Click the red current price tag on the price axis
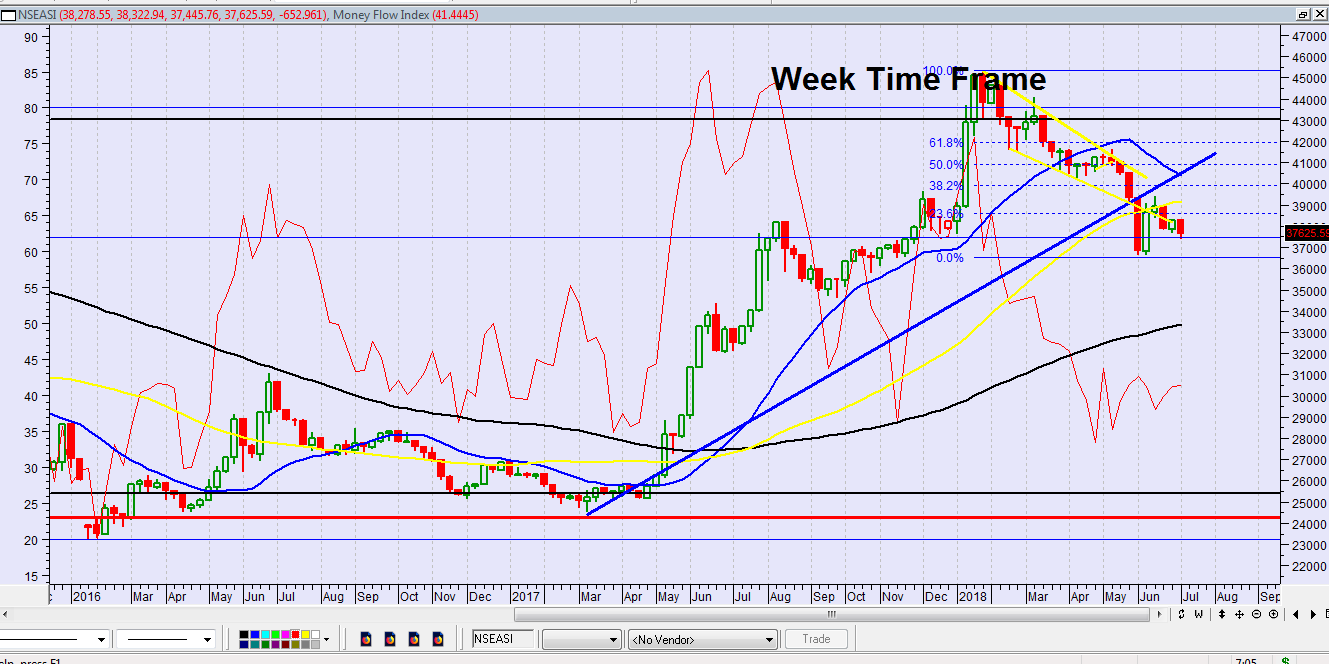This screenshot has height=664, width=1329. [1307, 234]
